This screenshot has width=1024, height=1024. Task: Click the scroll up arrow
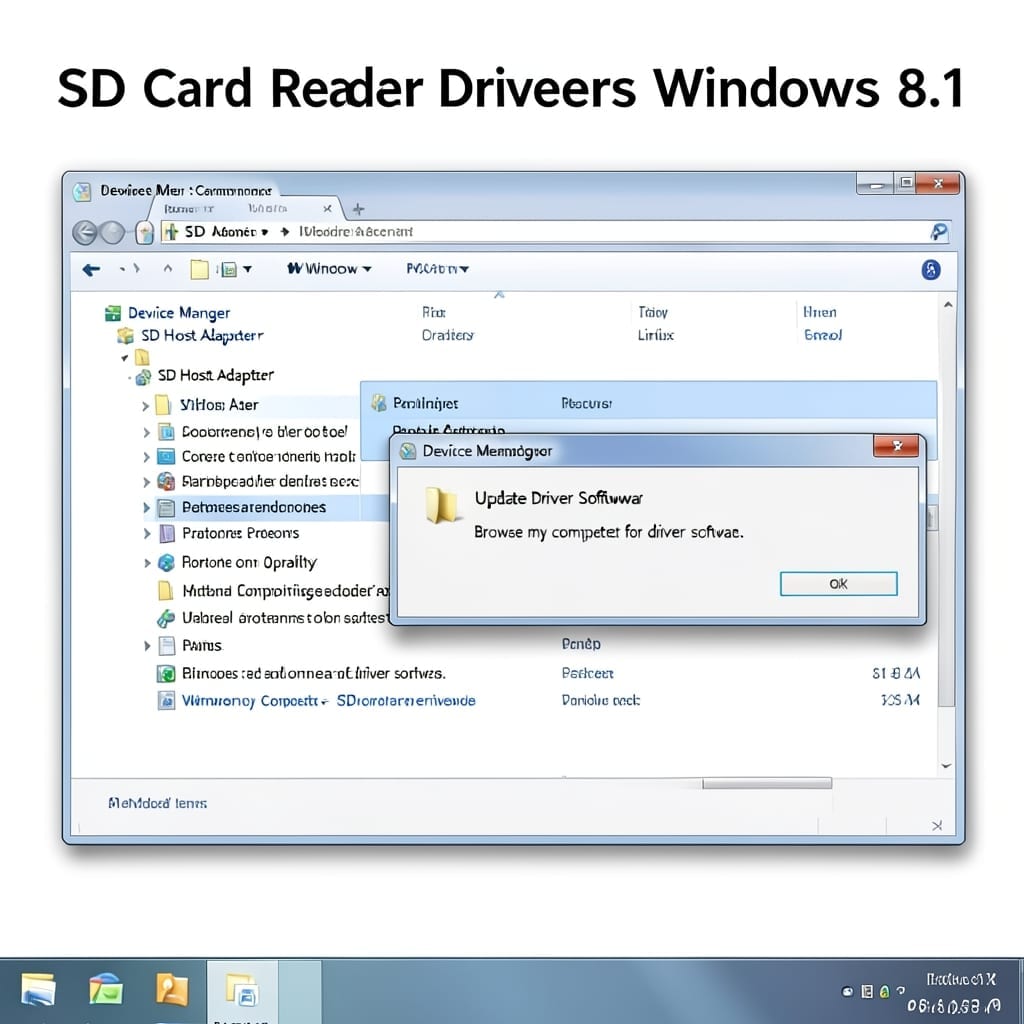948,305
